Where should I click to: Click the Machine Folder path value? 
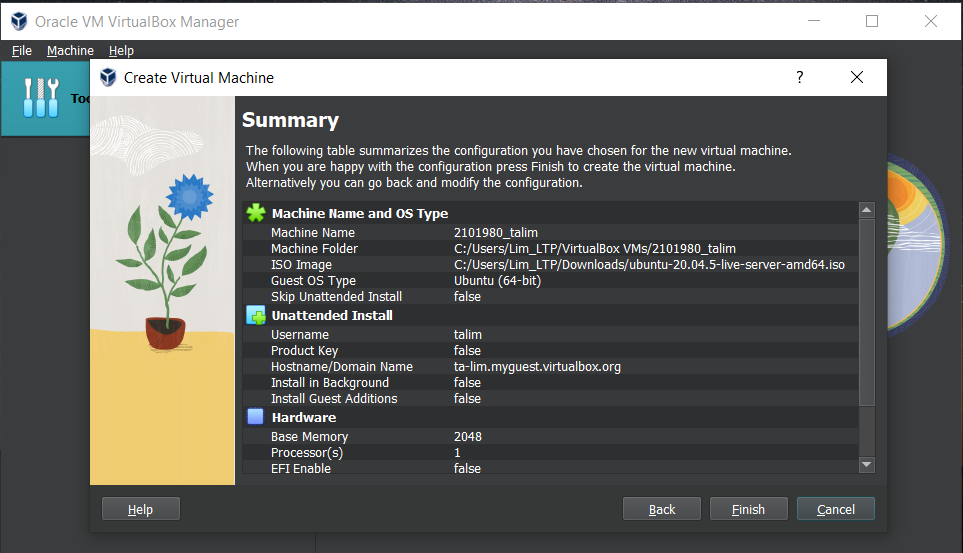(x=595, y=248)
